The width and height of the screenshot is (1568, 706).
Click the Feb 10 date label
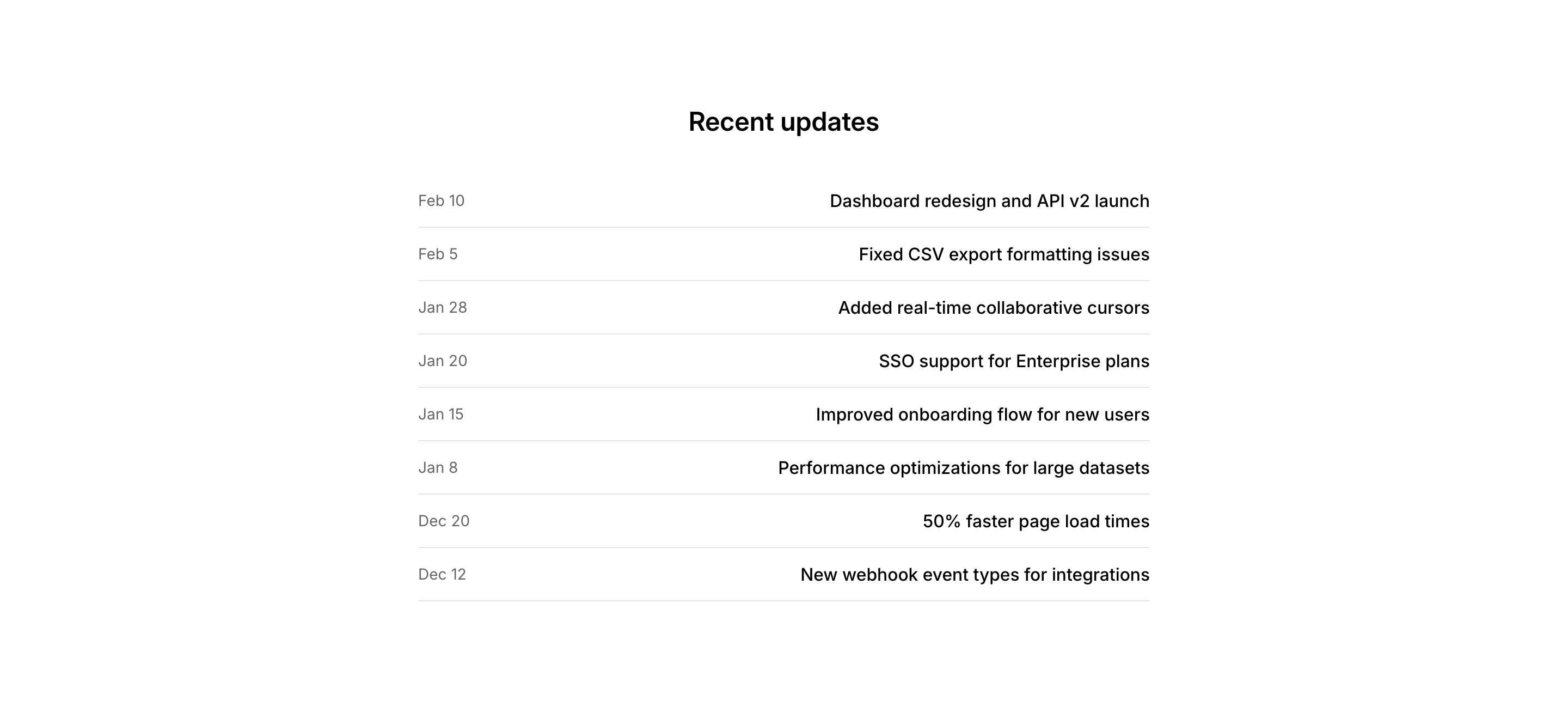pos(442,201)
